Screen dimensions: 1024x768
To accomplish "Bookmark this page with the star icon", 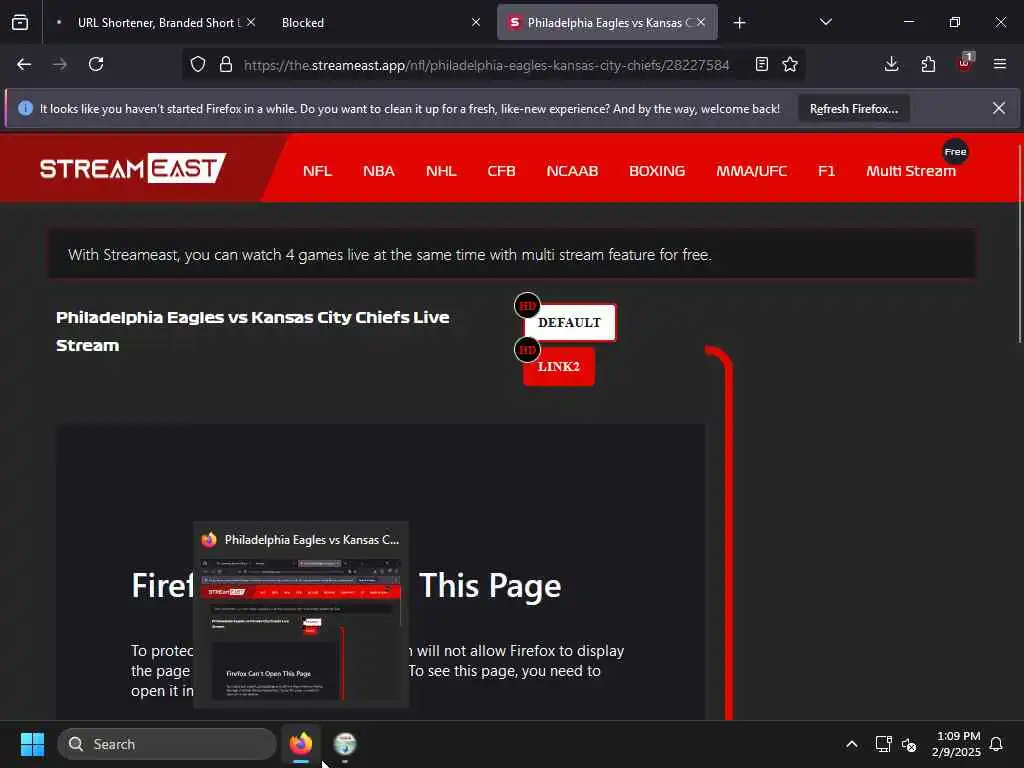I will coord(790,64).
